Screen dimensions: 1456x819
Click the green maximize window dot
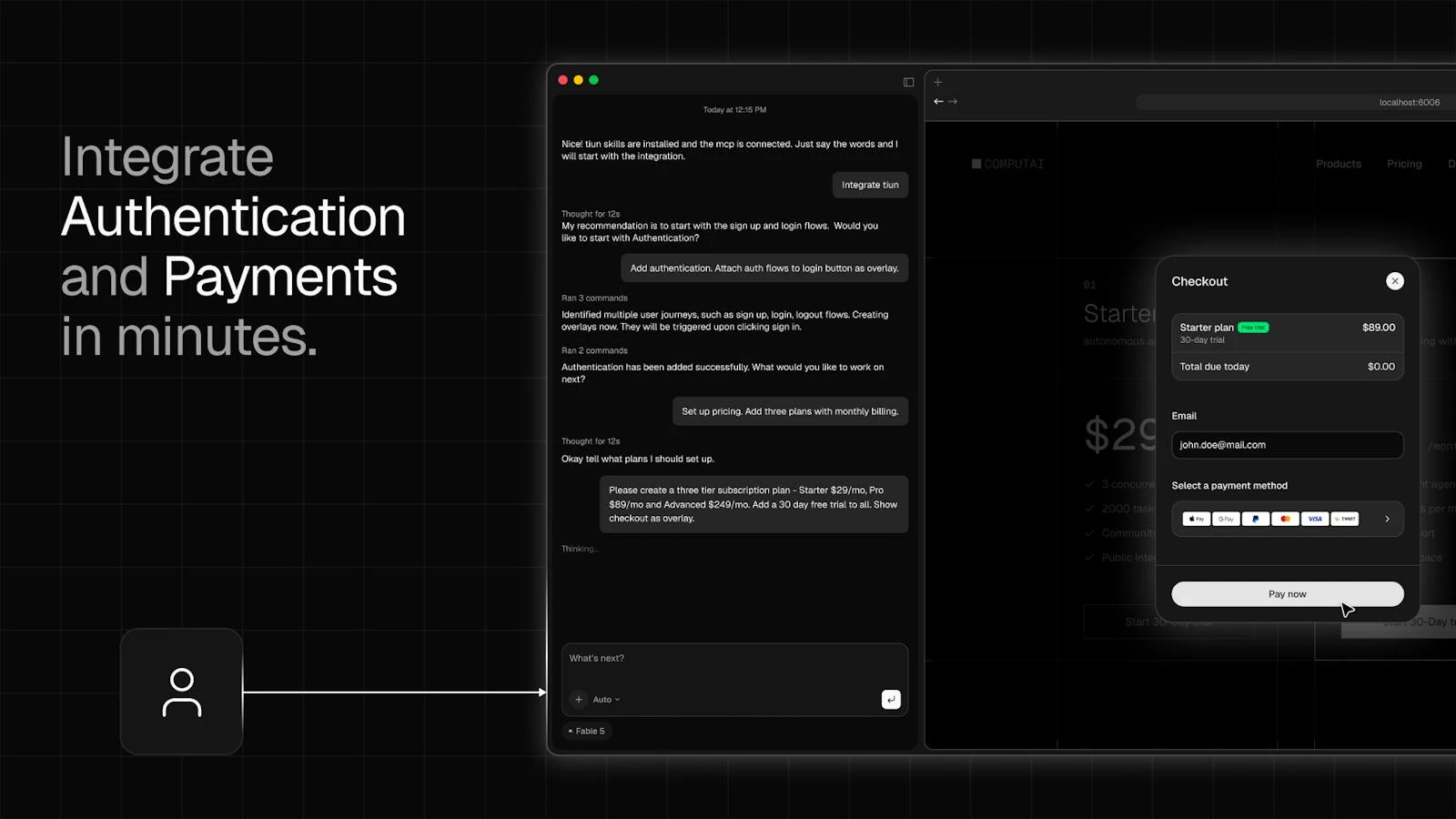593,80
